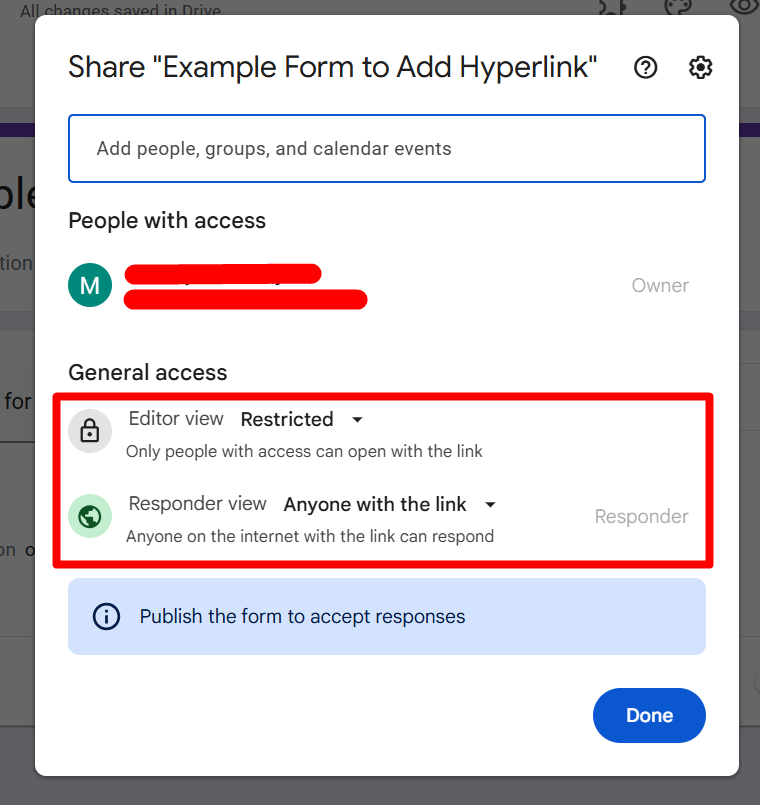This screenshot has height=805, width=760.
Task: Select the Responder view label
Action: pyautogui.click(x=197, y=503)
